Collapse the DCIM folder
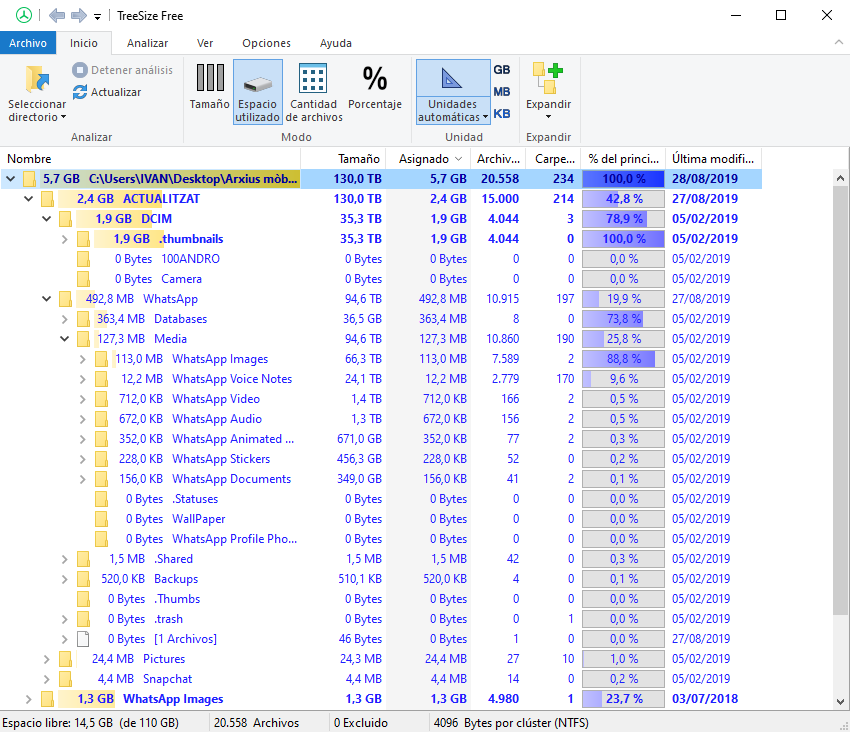The image size is (850, 732). pyautogui.click(x=47, y=219)
